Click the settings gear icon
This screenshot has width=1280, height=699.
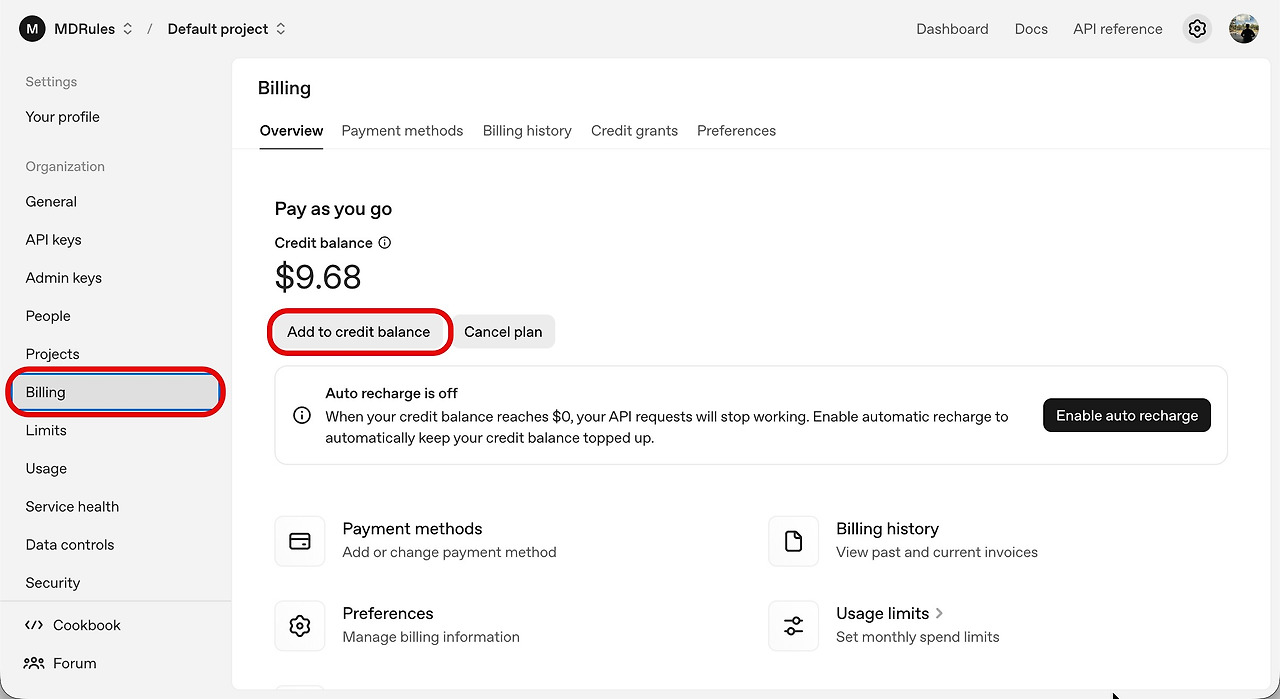point(1197,29)
